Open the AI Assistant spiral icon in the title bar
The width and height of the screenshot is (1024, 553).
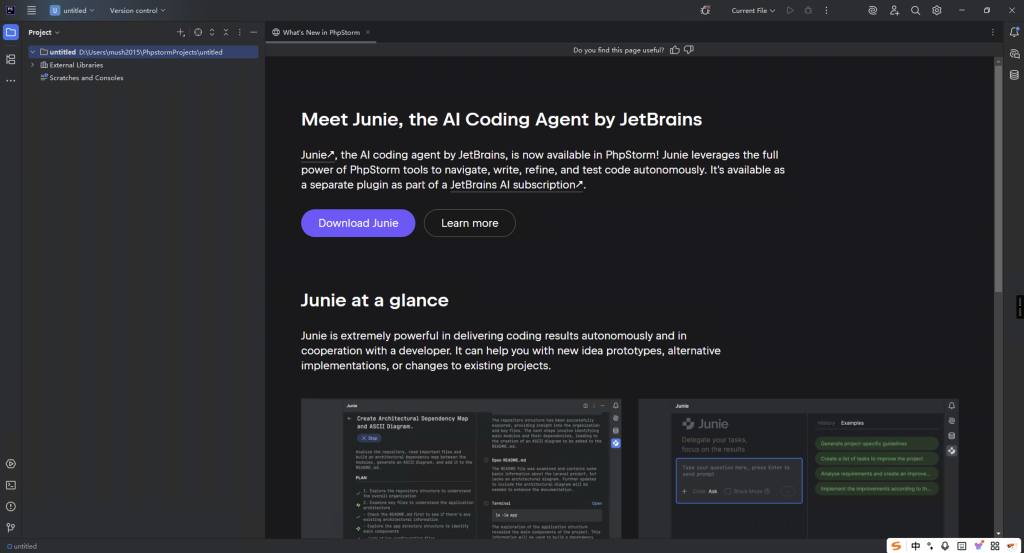pos(872,10)
